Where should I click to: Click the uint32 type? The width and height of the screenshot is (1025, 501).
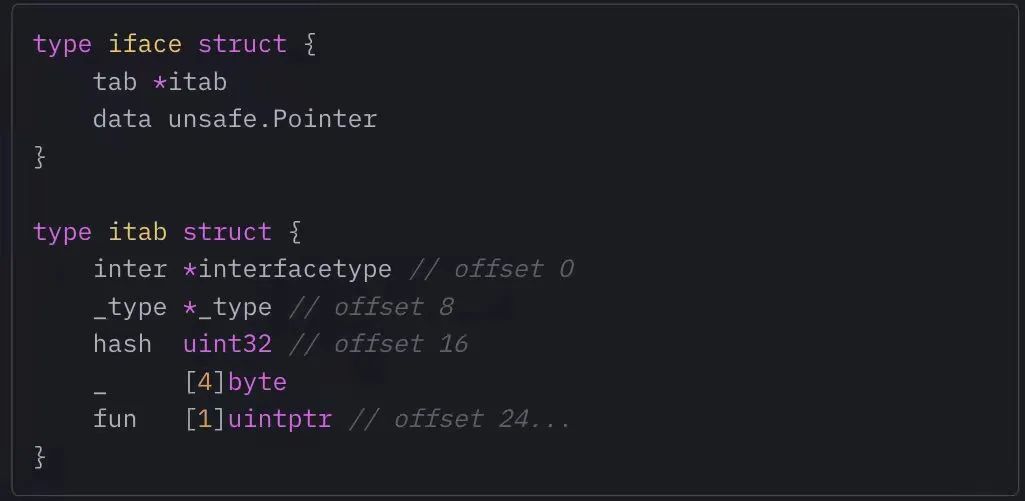point(227,344)
